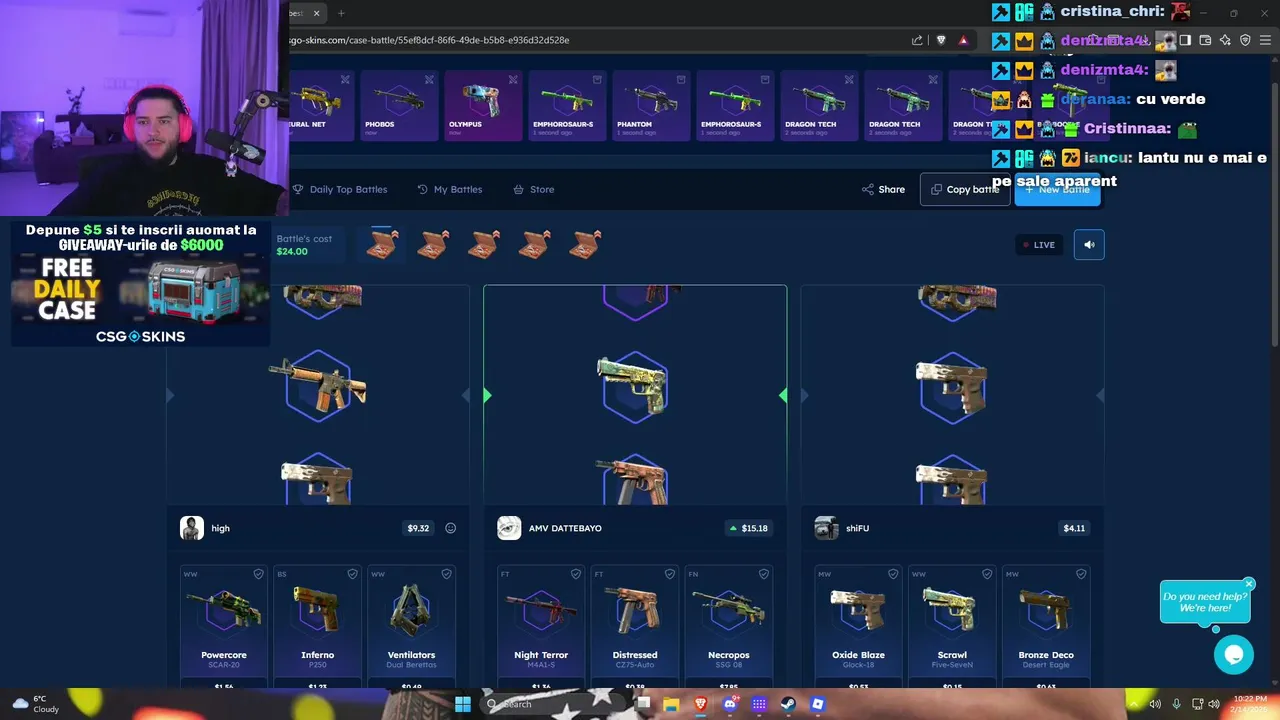Image resolution: width=1280 pixels, height=720 pixels.
Task: Open Brave browser from taskbar
Action: click(700, 704)
